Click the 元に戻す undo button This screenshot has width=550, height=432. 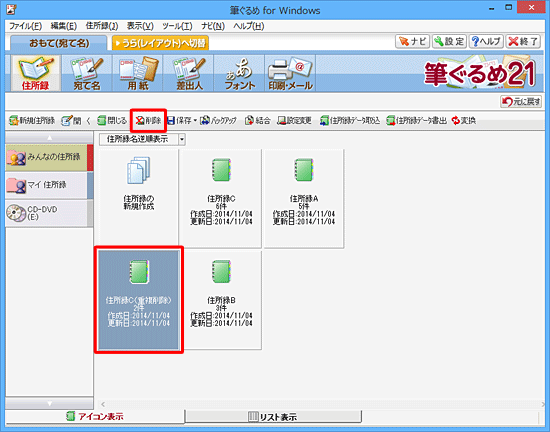point(521,102)
